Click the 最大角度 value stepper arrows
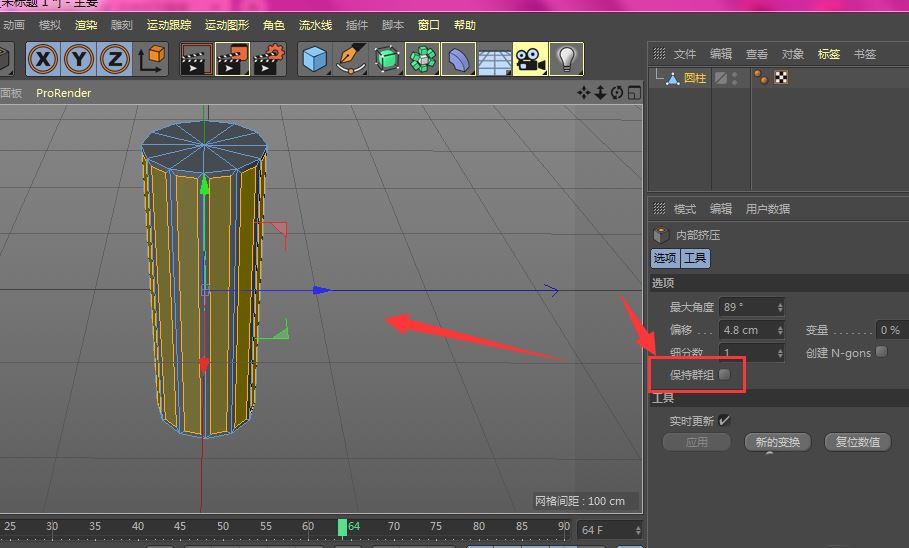 (x=780, y=307)
